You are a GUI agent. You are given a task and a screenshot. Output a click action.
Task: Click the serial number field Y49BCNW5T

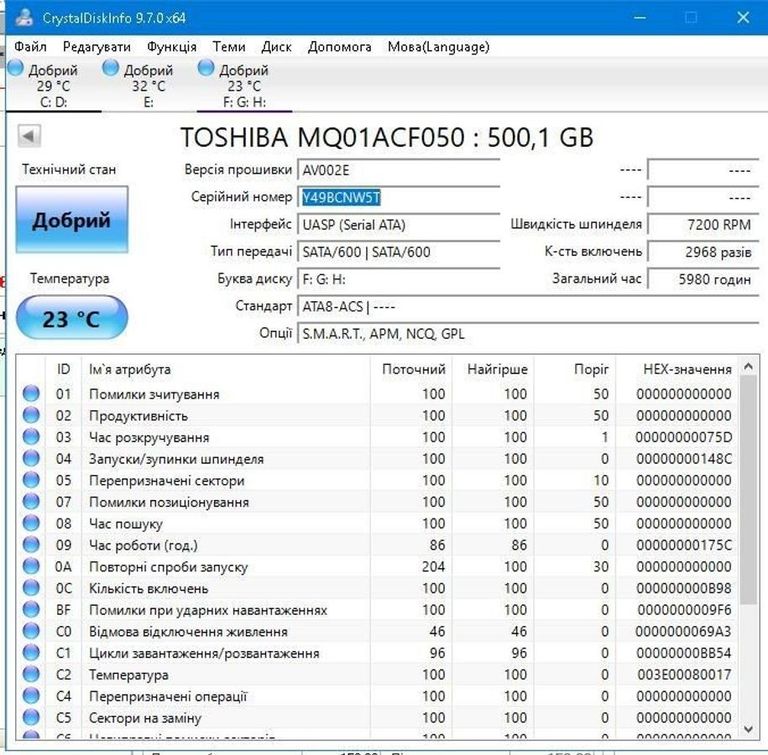398,197
